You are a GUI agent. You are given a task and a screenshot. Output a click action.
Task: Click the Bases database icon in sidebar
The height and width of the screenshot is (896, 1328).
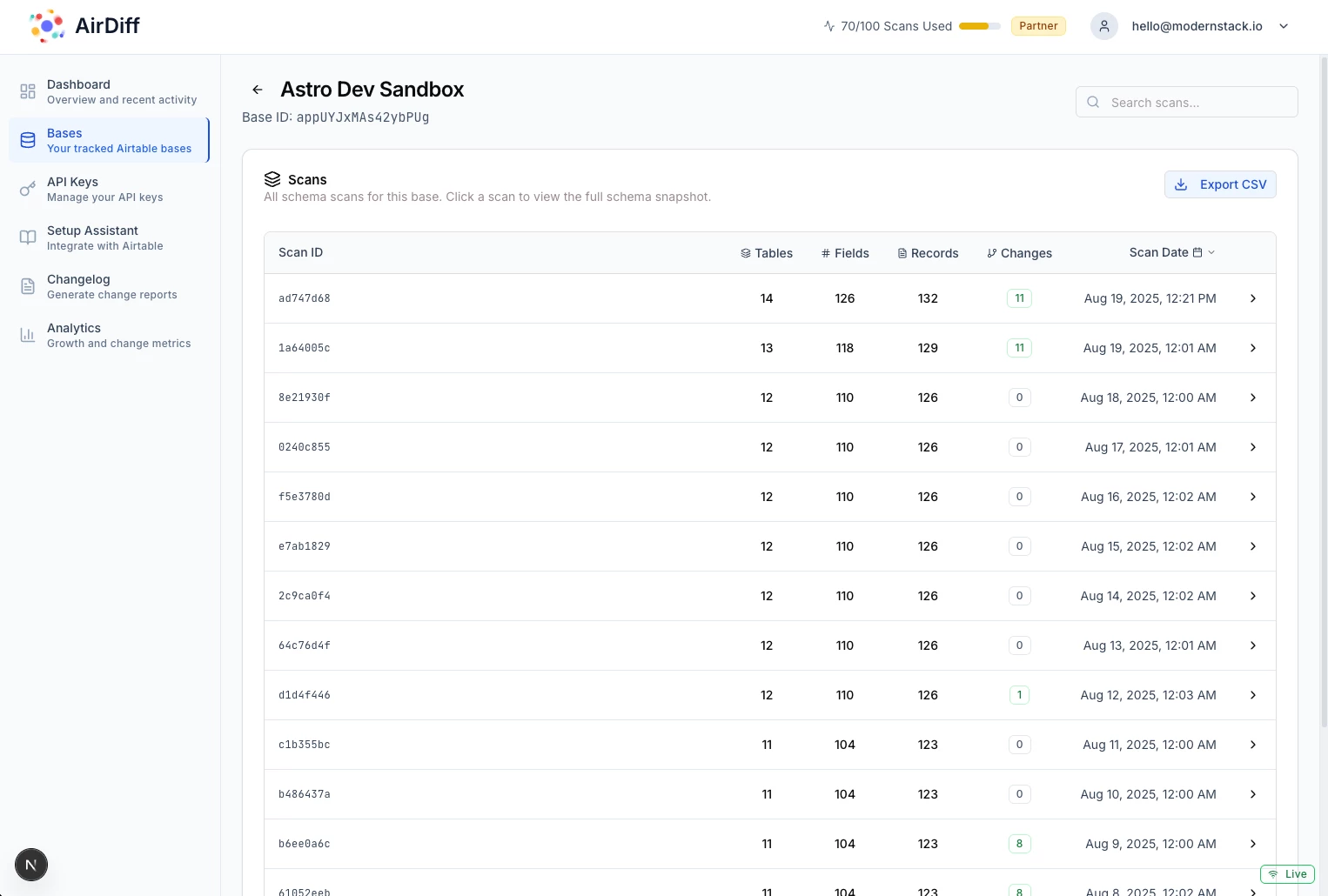(x=28, y=140)
